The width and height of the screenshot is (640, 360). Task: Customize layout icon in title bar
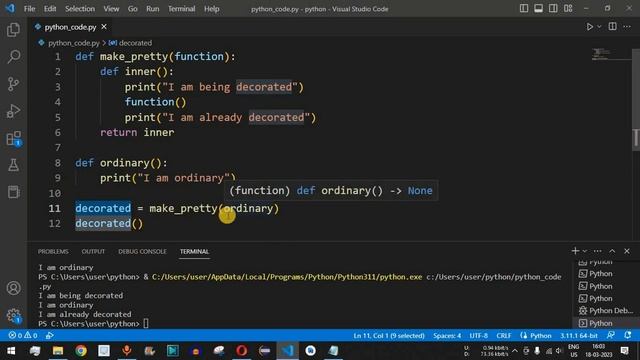coord(568,9)
